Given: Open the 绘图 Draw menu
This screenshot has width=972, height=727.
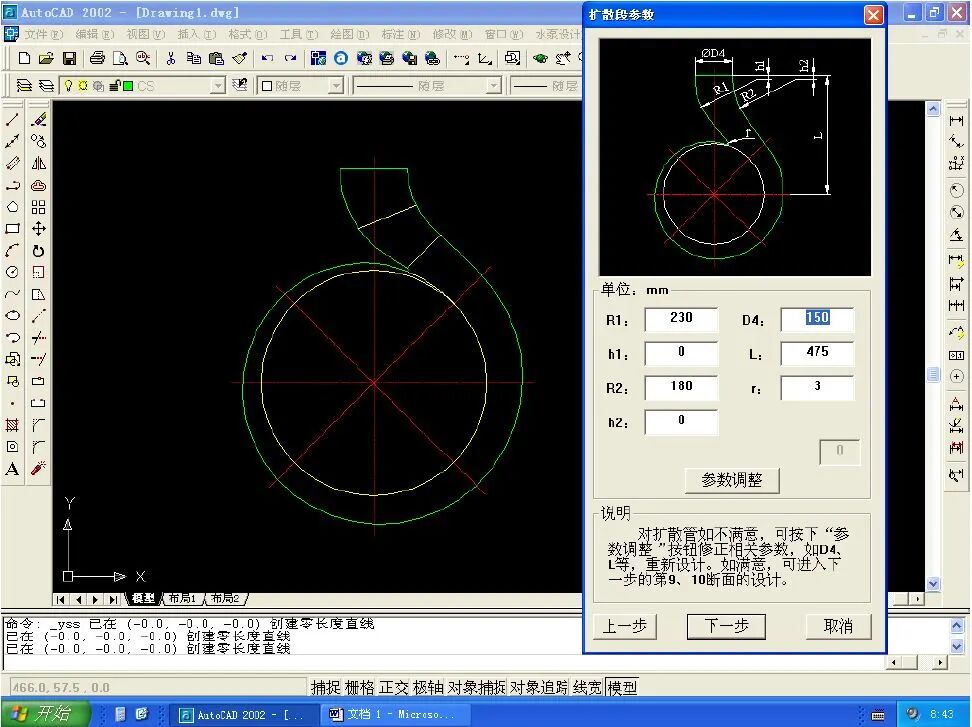Looking at the screenshot, I should pyautogui.click(x=350, y=34).
